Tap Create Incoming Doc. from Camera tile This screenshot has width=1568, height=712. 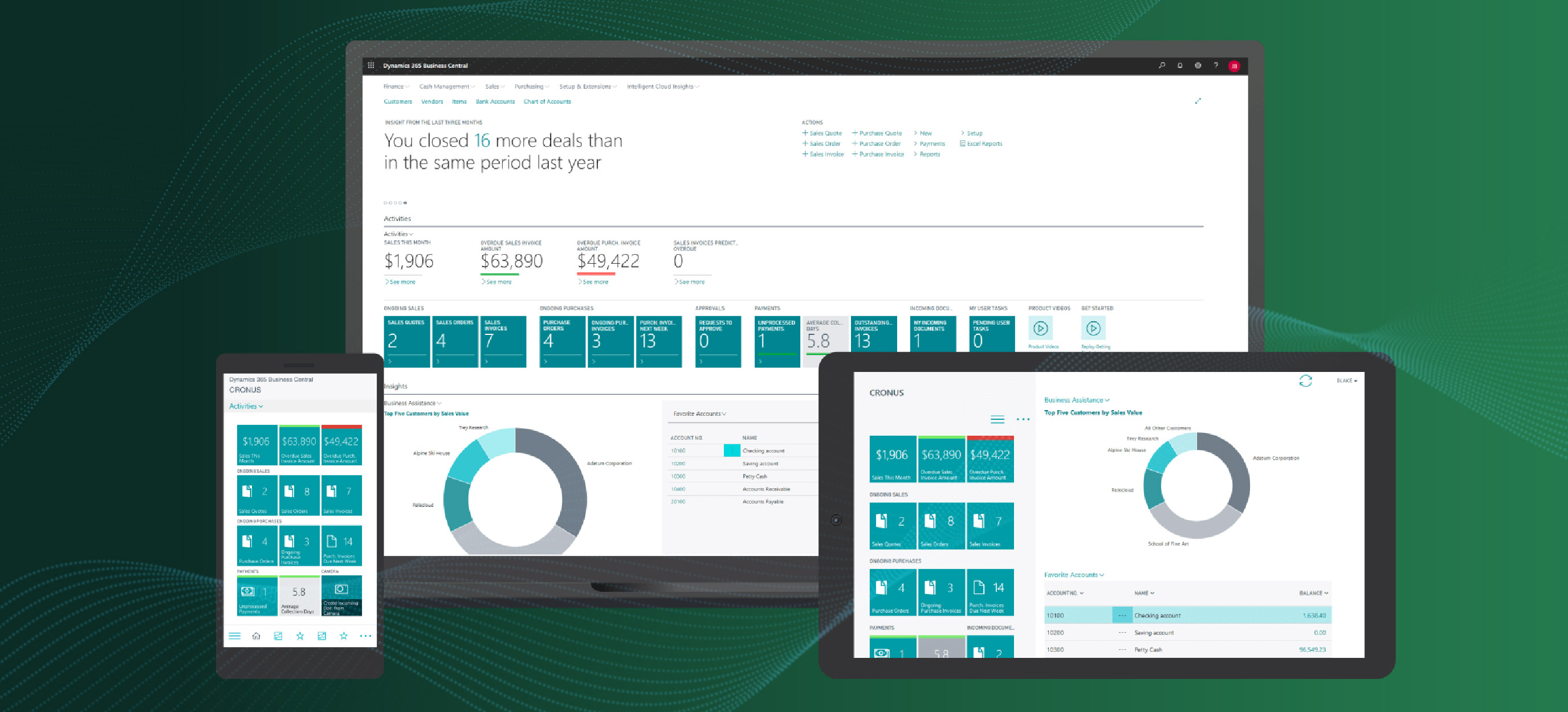pyautogui.click(x=341, y=596)
